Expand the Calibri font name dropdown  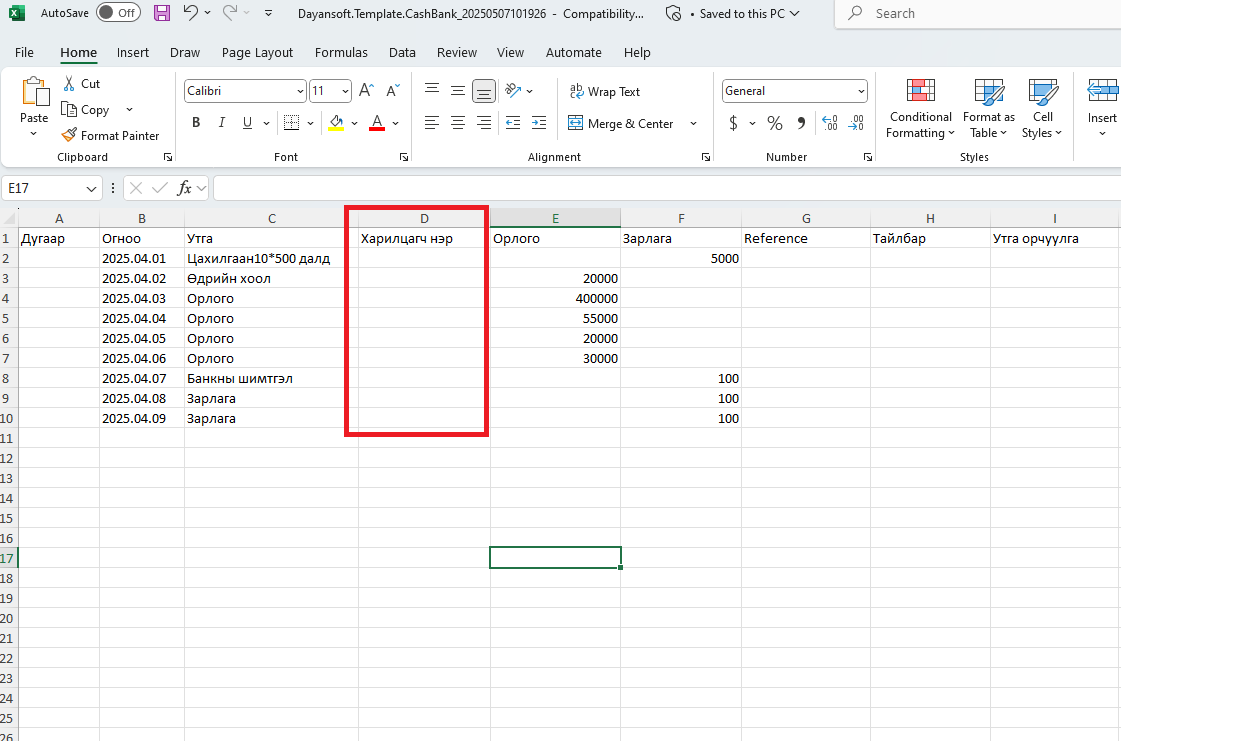pyautogui.click(x=300, y=91)
